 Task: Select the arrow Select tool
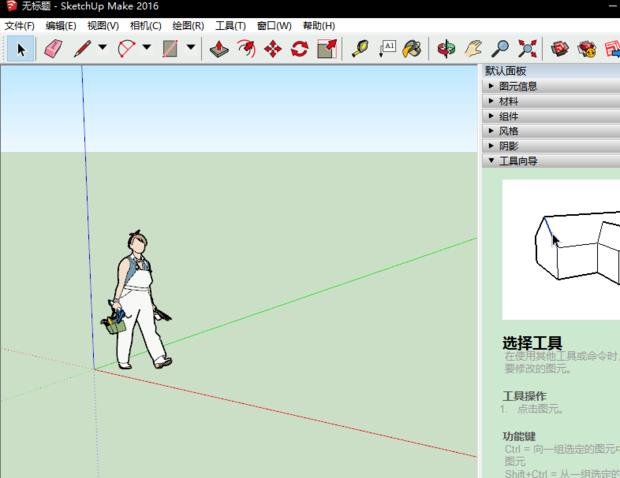pos(22,48)
